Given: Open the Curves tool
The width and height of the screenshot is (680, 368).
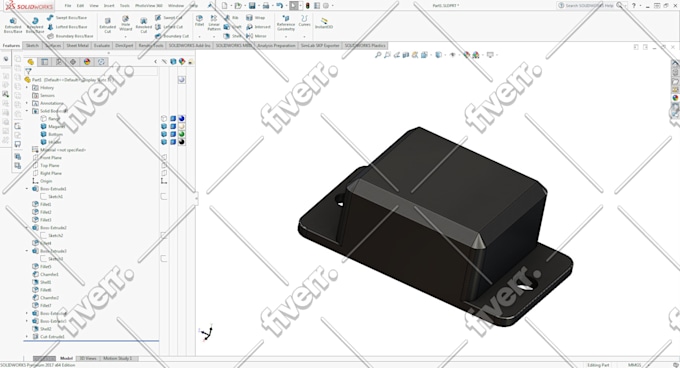Looking at the screenshot, I should point(304,20).
